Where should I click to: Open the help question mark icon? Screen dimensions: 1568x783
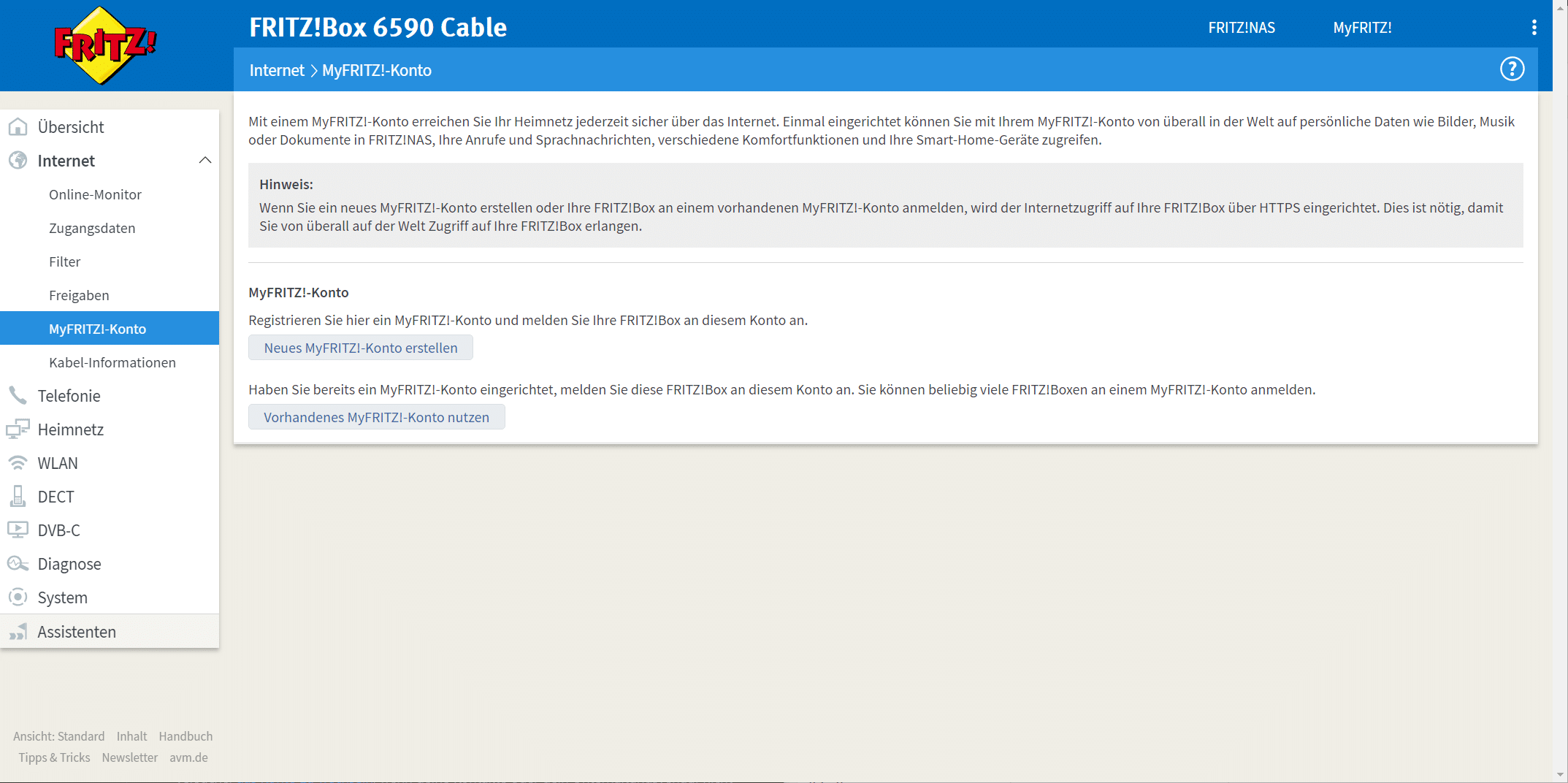point(1512,69)
